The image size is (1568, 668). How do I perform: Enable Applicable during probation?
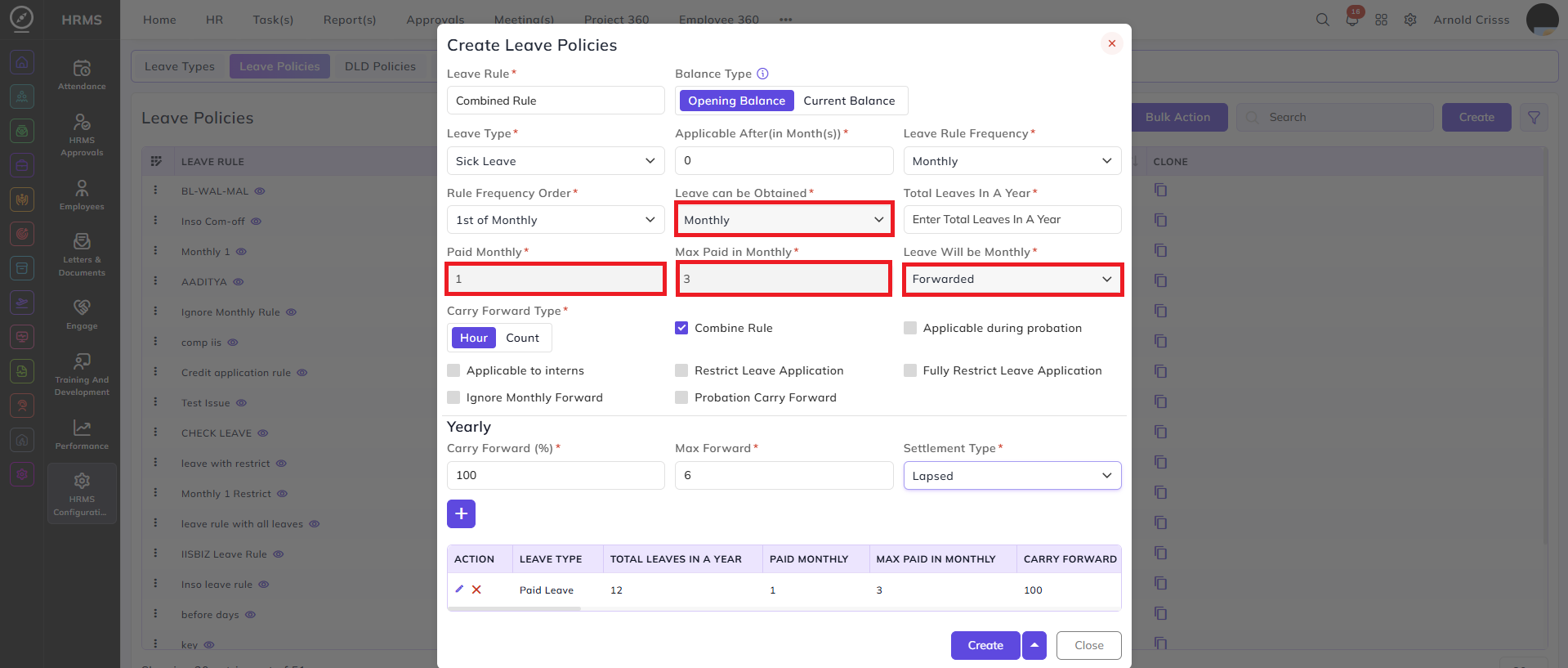pyautogui.click(x=909, y=328)
